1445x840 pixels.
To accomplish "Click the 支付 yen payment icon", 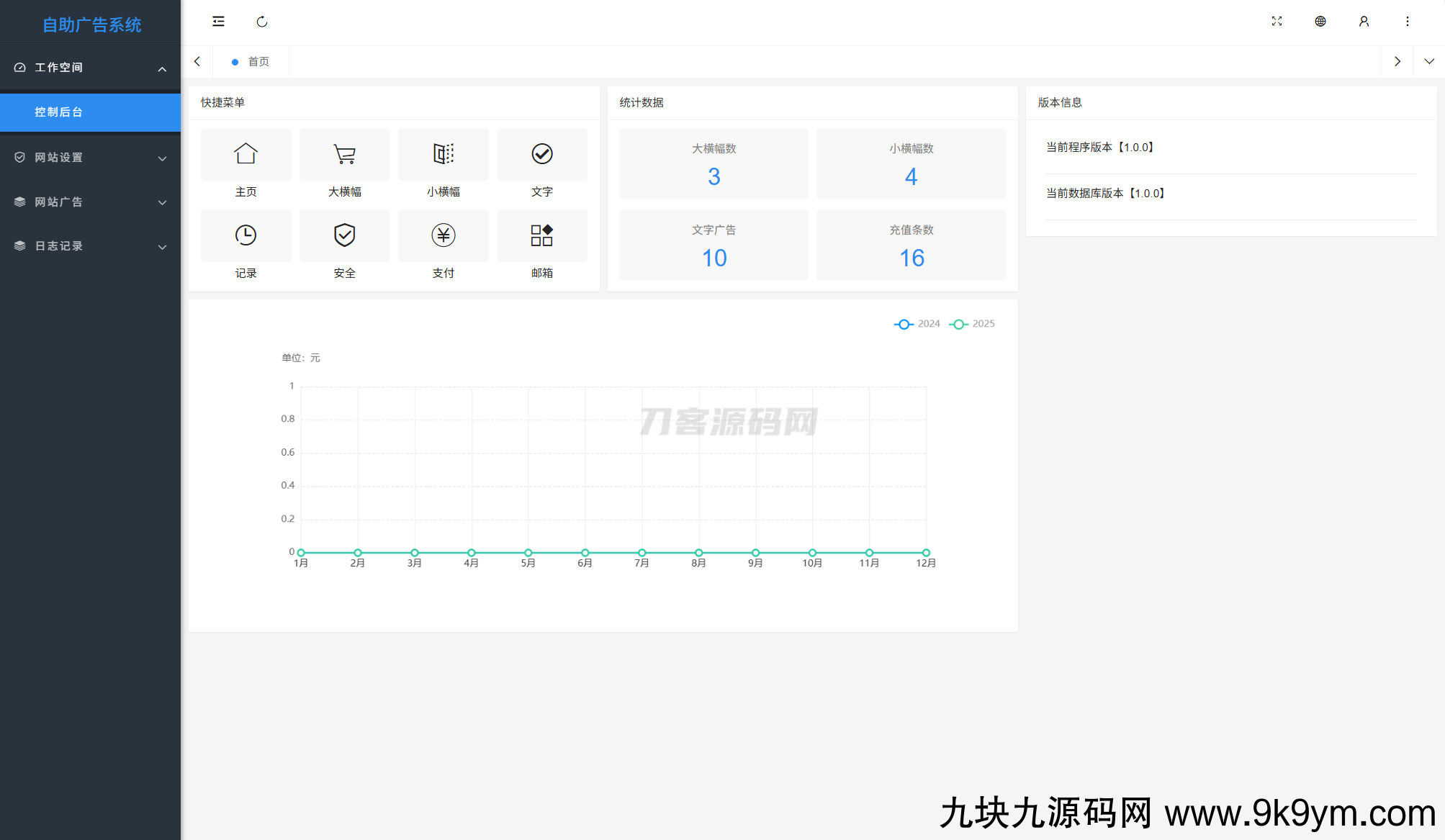I will click(x=443, y=235).
